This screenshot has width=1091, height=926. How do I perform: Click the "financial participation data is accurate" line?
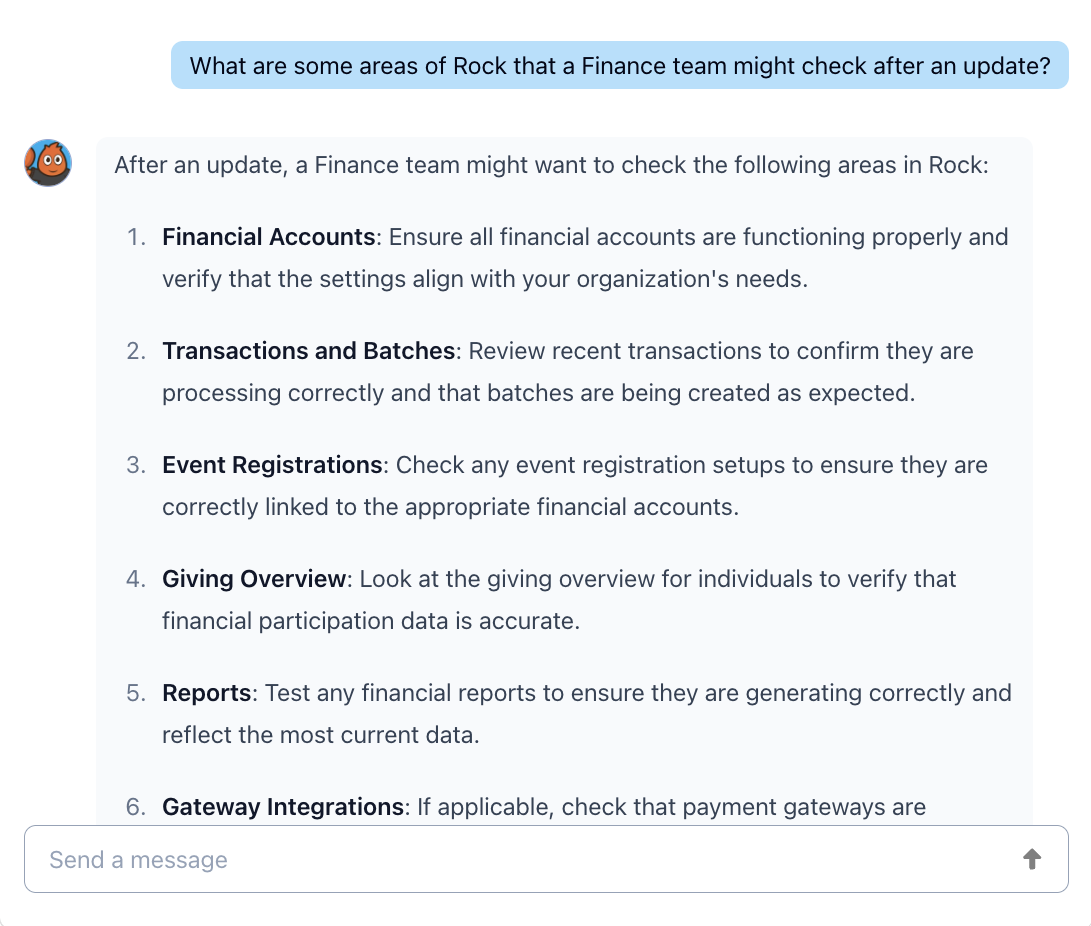[370, 621]
